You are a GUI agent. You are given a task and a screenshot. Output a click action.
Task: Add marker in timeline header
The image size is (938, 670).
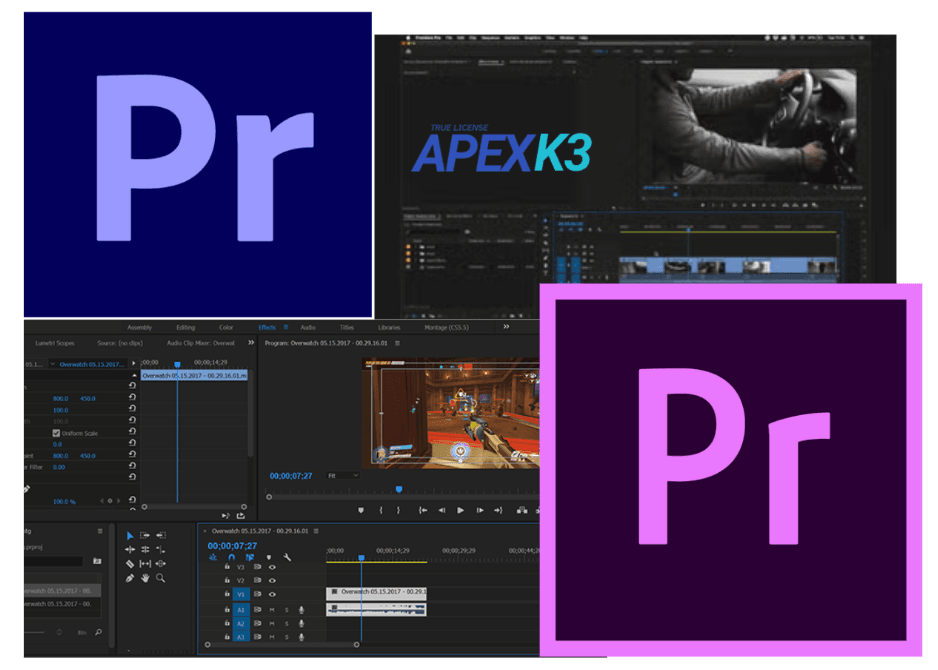click(269, 558)
